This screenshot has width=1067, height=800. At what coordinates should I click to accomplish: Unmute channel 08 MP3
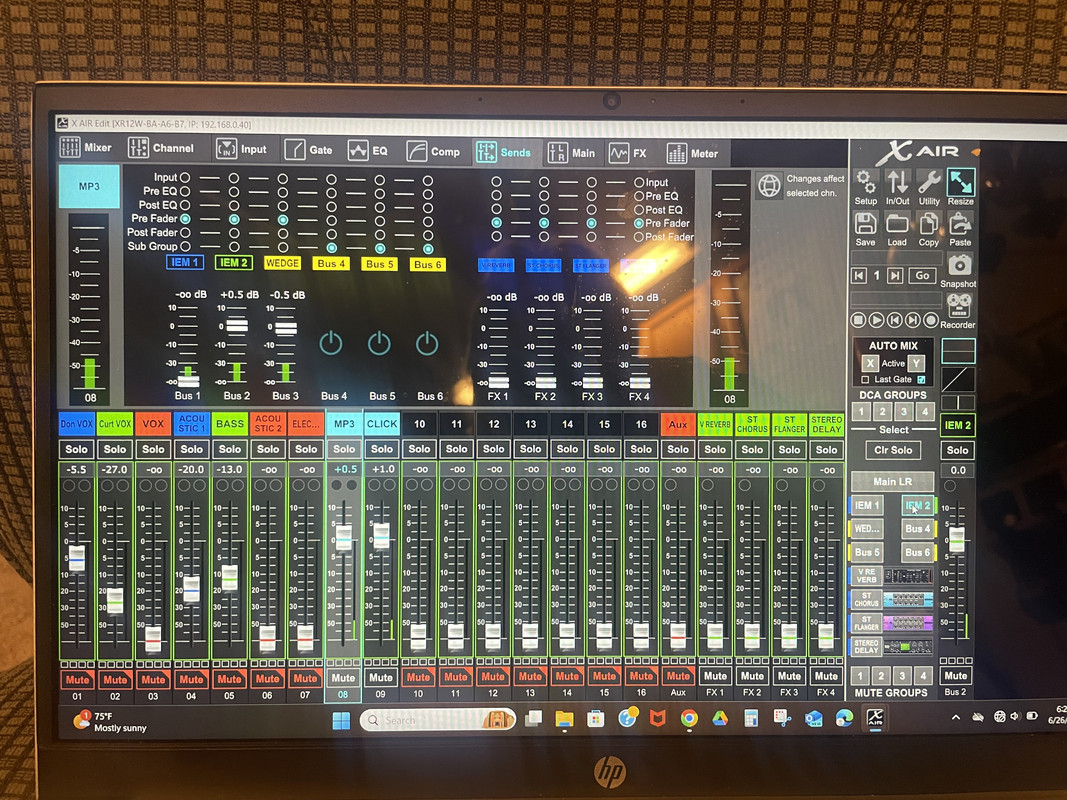[343, 678]
